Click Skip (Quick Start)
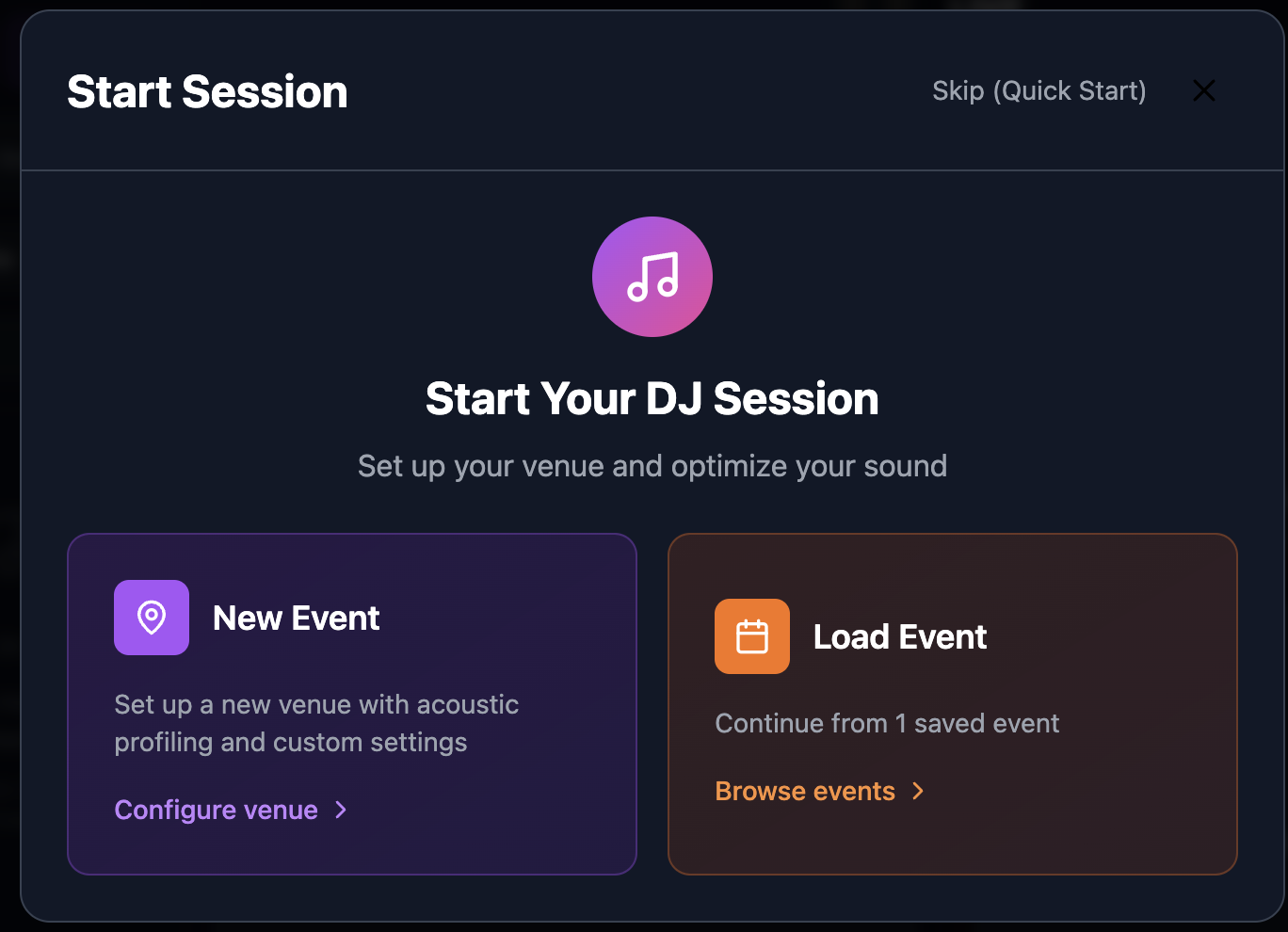 tap(1038, 90)
